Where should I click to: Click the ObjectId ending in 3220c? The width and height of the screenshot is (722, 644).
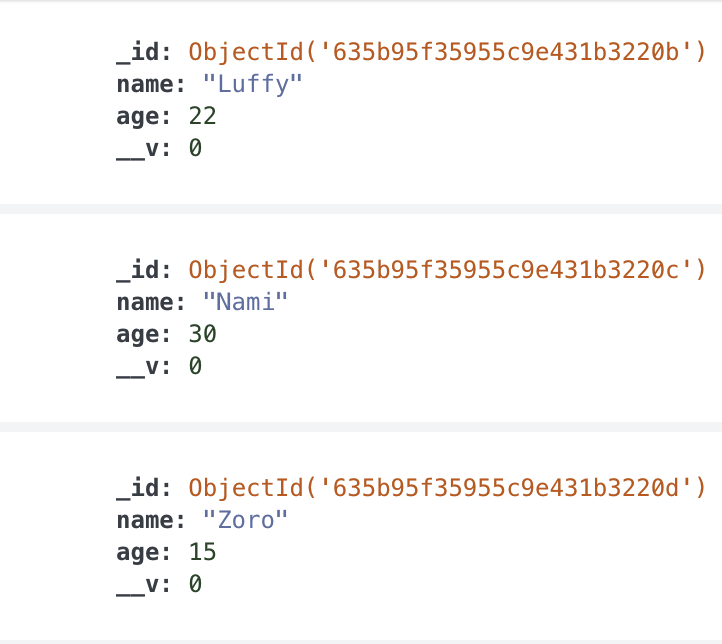[x=447, y=270]
